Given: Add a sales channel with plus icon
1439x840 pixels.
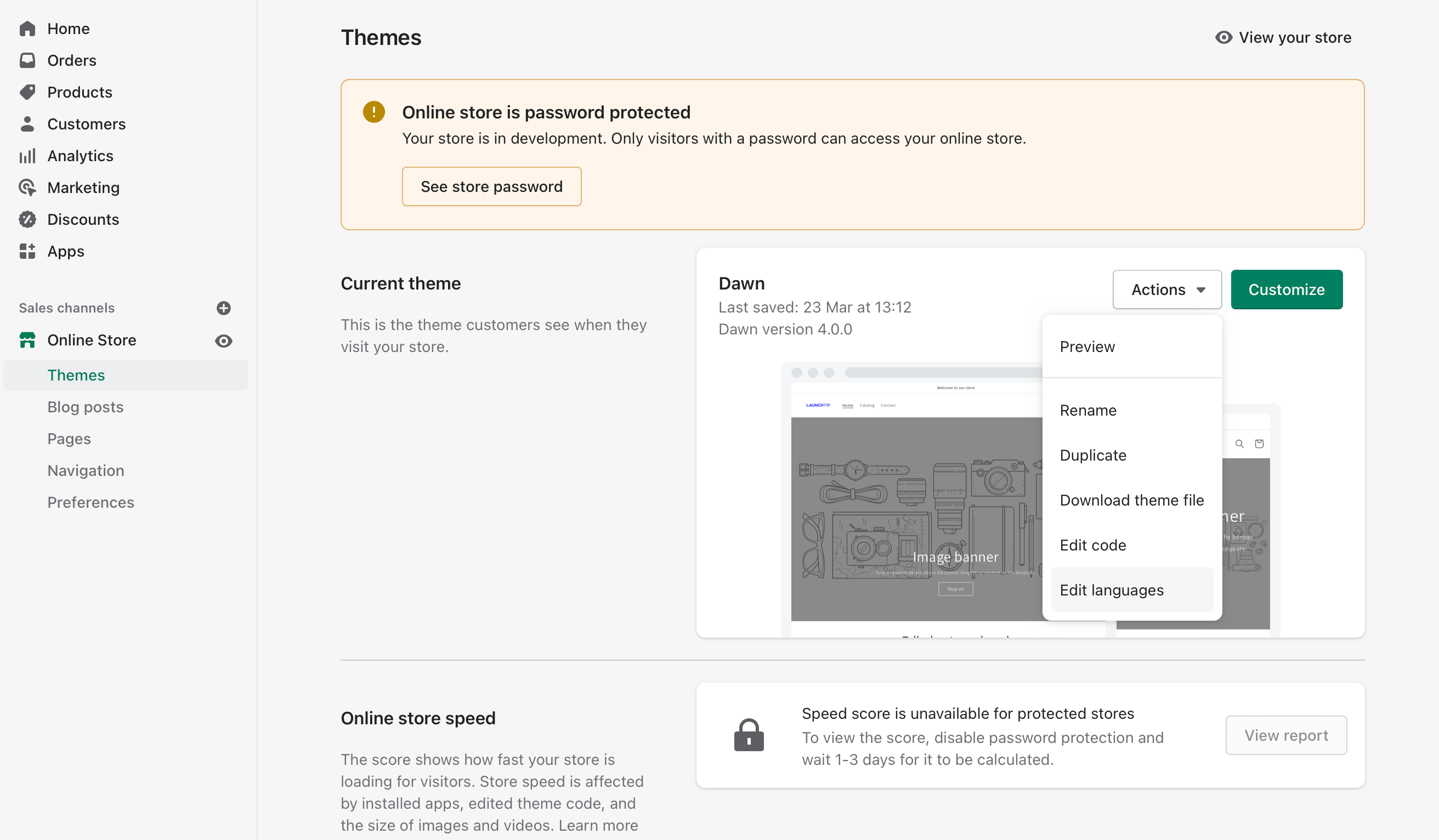Looking at the screenshot, I should (224, 308).
